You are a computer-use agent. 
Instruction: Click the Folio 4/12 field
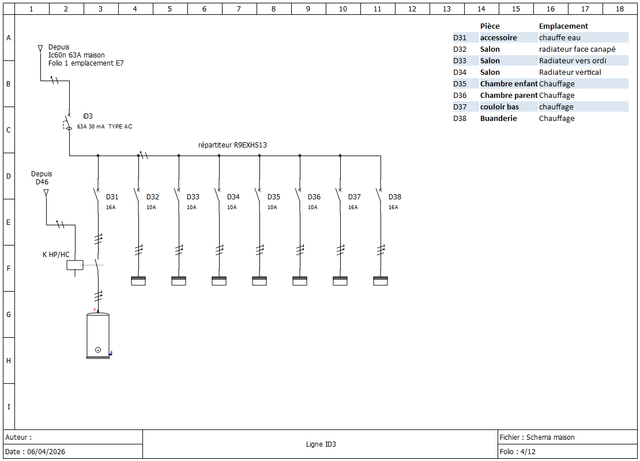click(x=567, y=451)
